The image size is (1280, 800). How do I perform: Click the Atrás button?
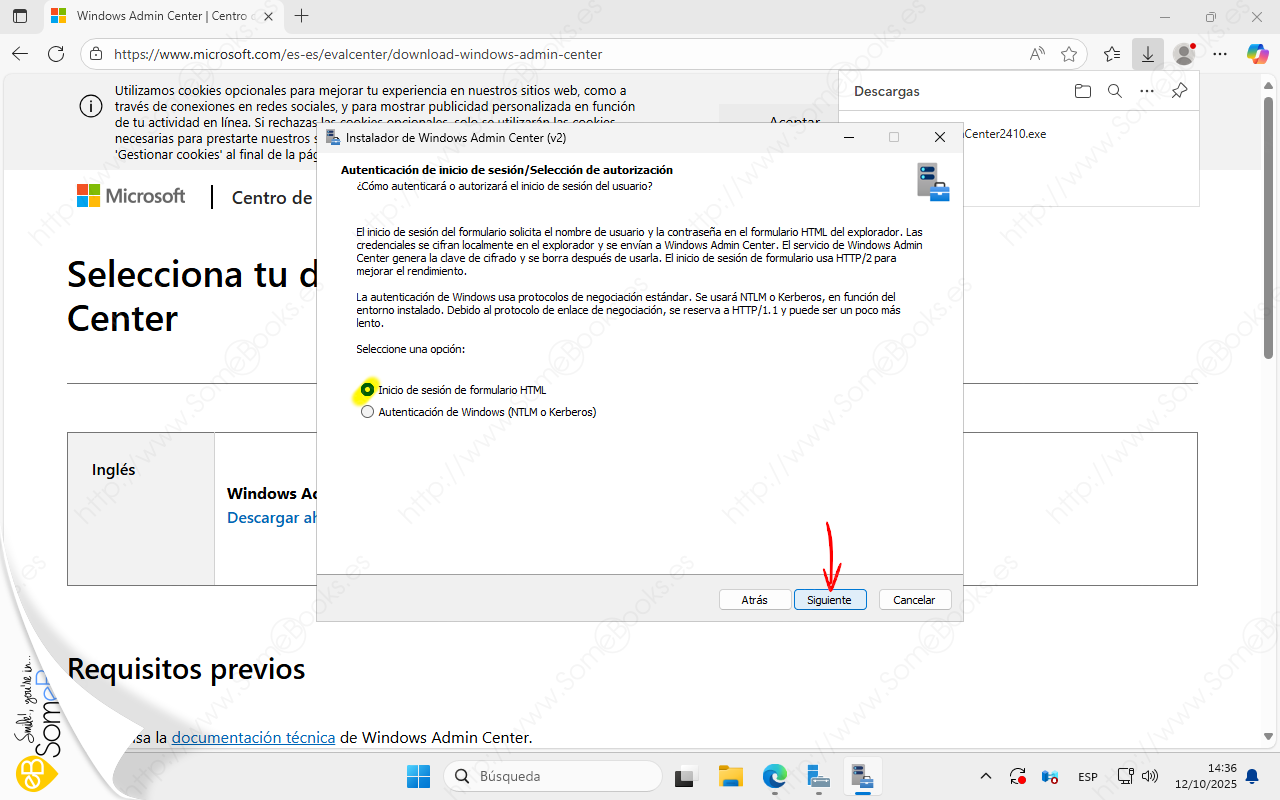(x=754, y=600)
